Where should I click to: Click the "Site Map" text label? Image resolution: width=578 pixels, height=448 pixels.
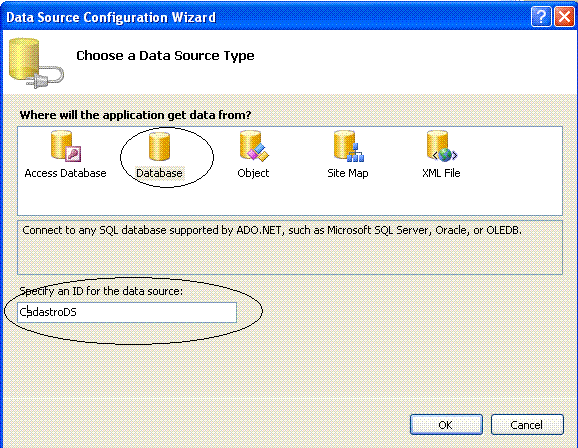(x=348, y=173)
